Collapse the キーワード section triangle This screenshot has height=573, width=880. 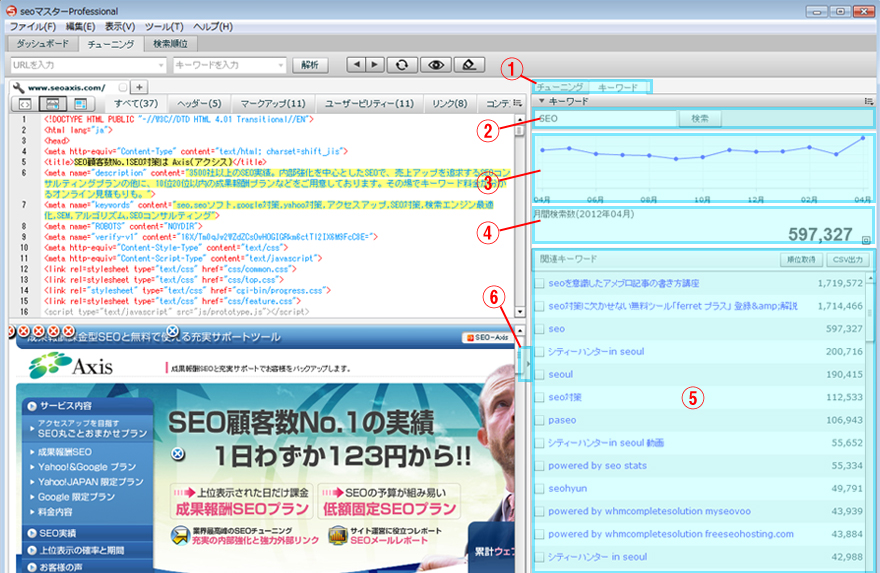click(x=542, y=101)
